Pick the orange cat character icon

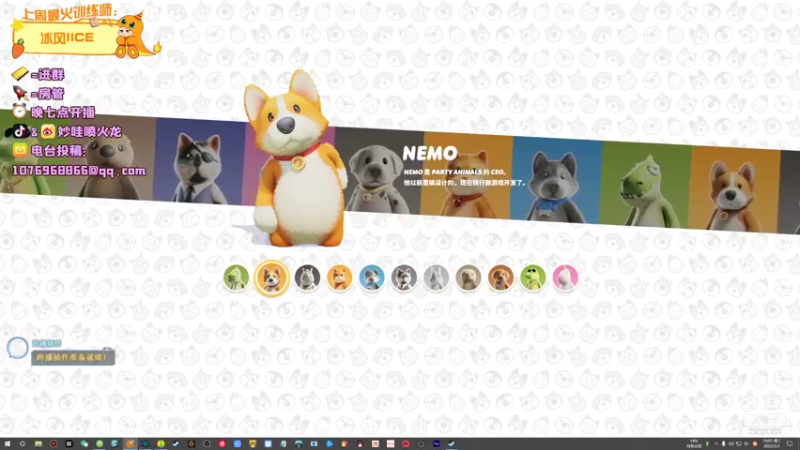339,278
